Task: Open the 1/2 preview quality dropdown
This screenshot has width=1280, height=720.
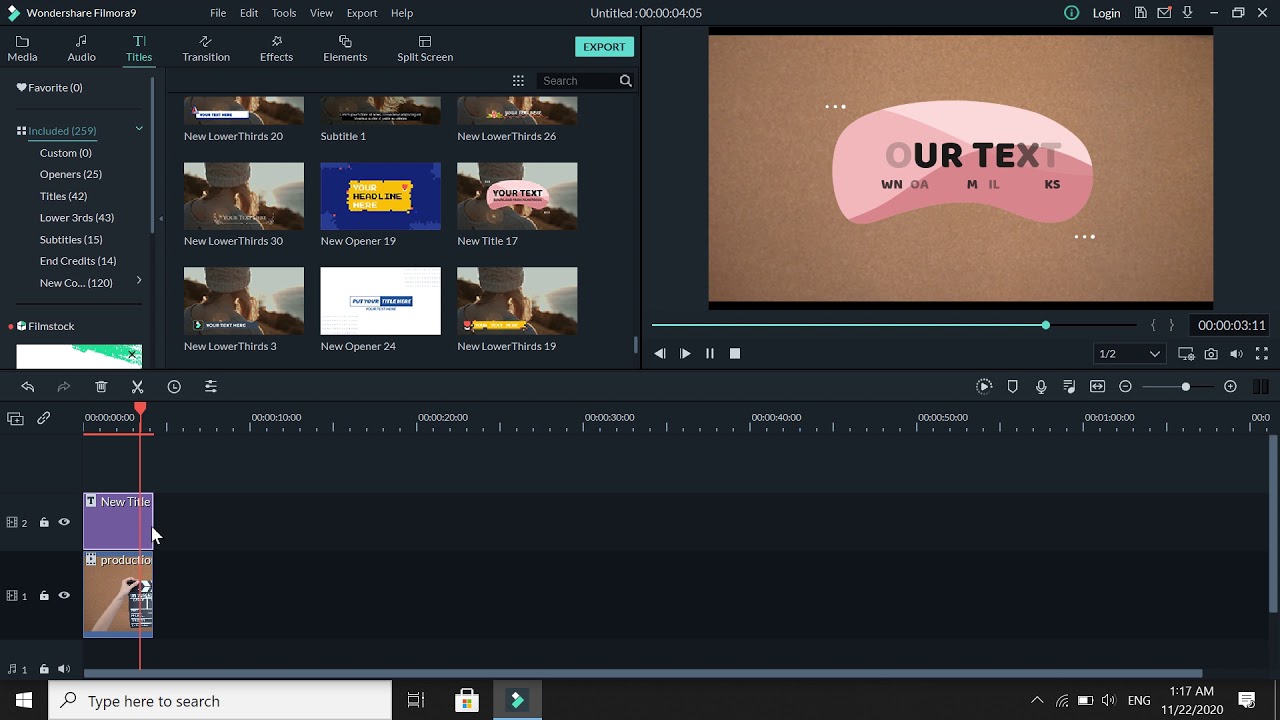Action: 1129,354
